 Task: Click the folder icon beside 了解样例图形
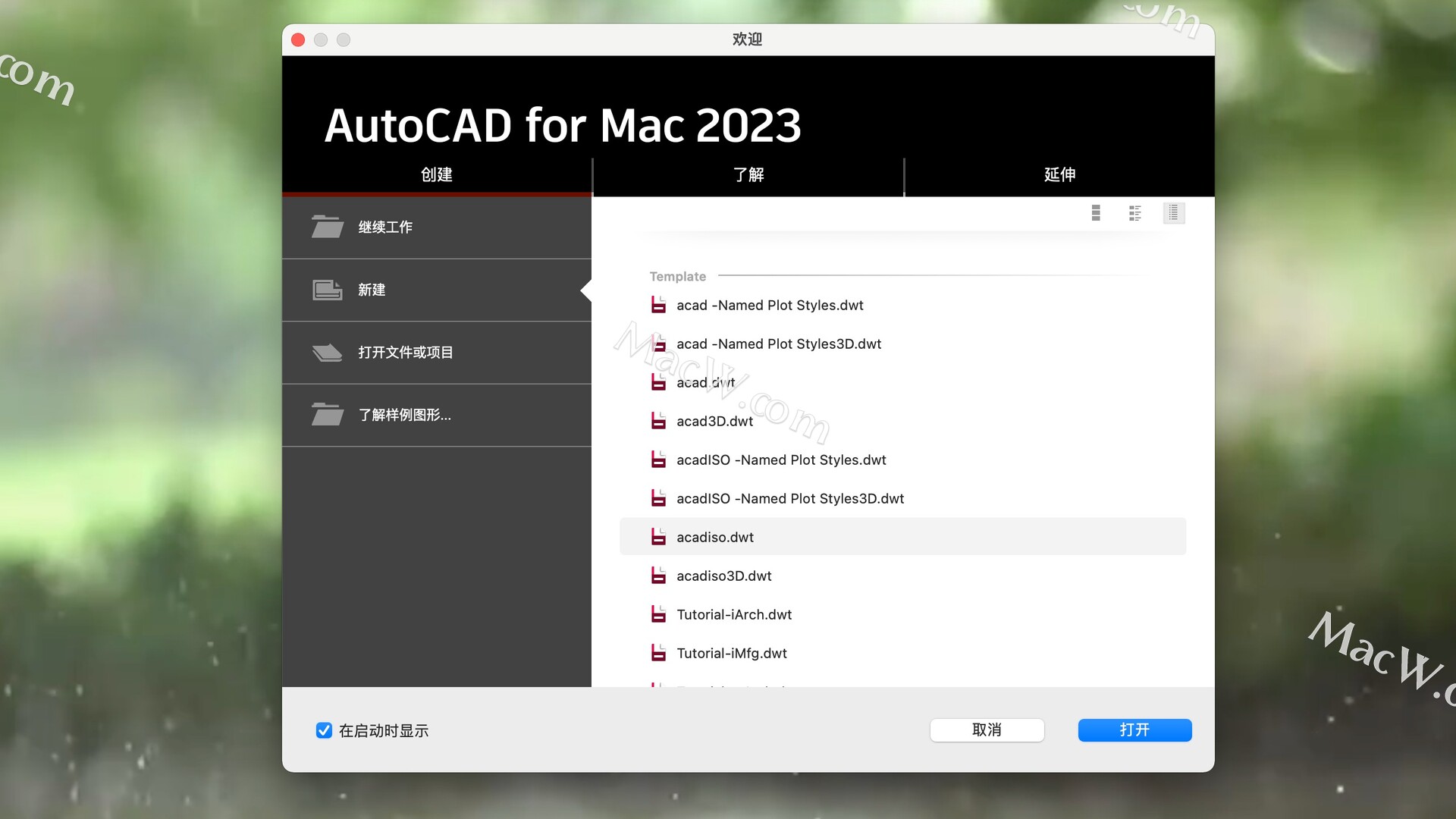[328, 415]
